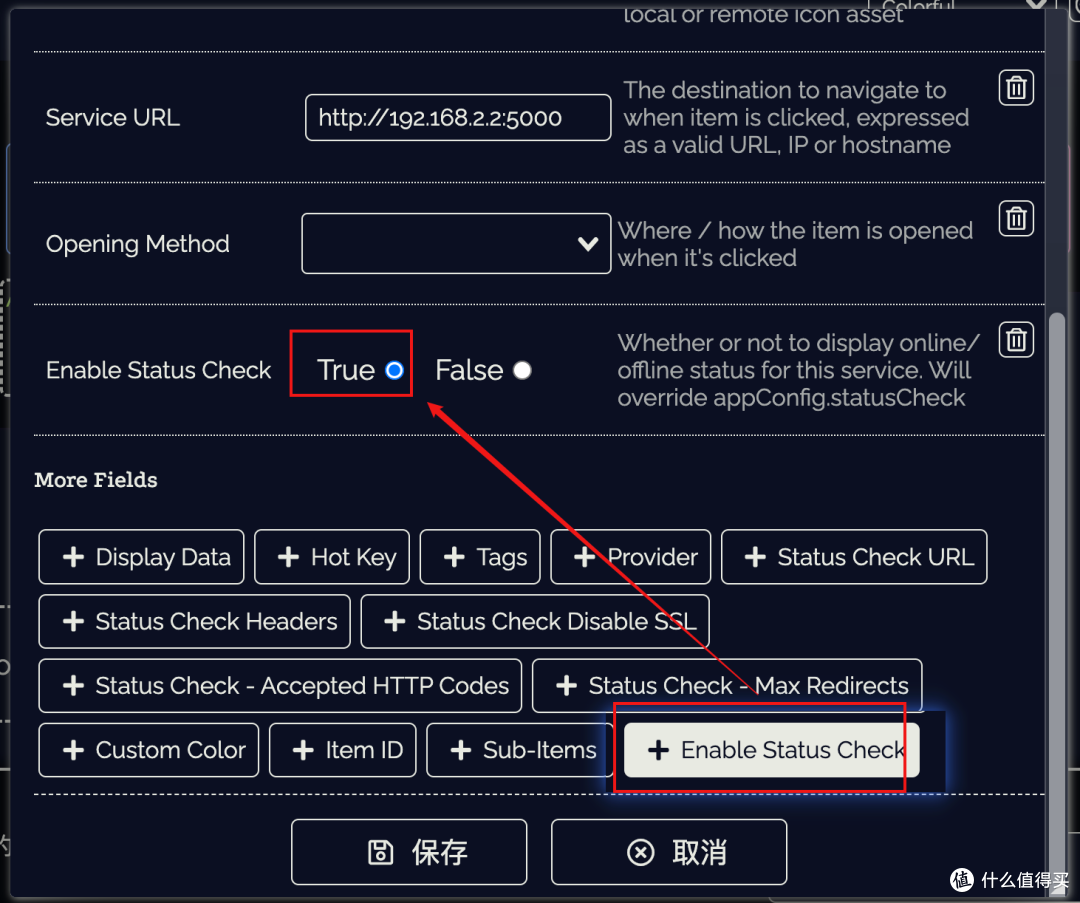Add the Provider field

(x=630, y=557)
